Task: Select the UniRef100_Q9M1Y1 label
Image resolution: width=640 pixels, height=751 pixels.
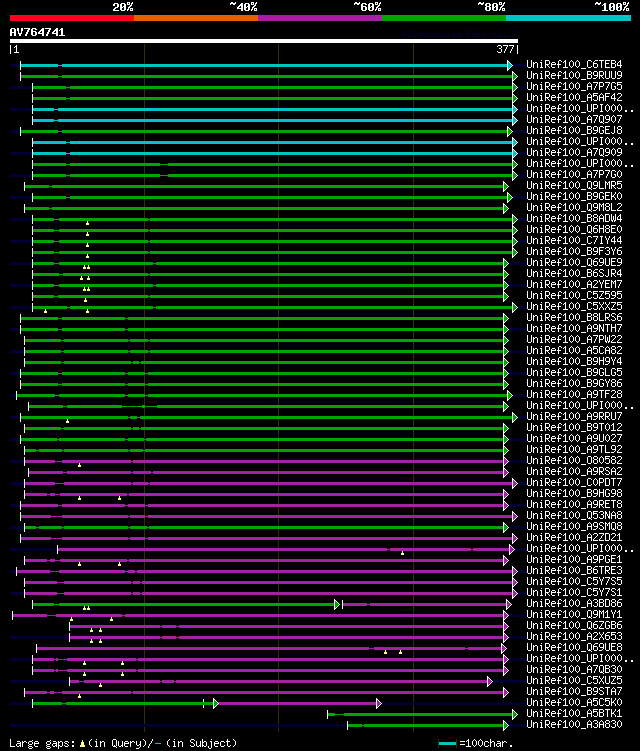Action: pos(574,615)
